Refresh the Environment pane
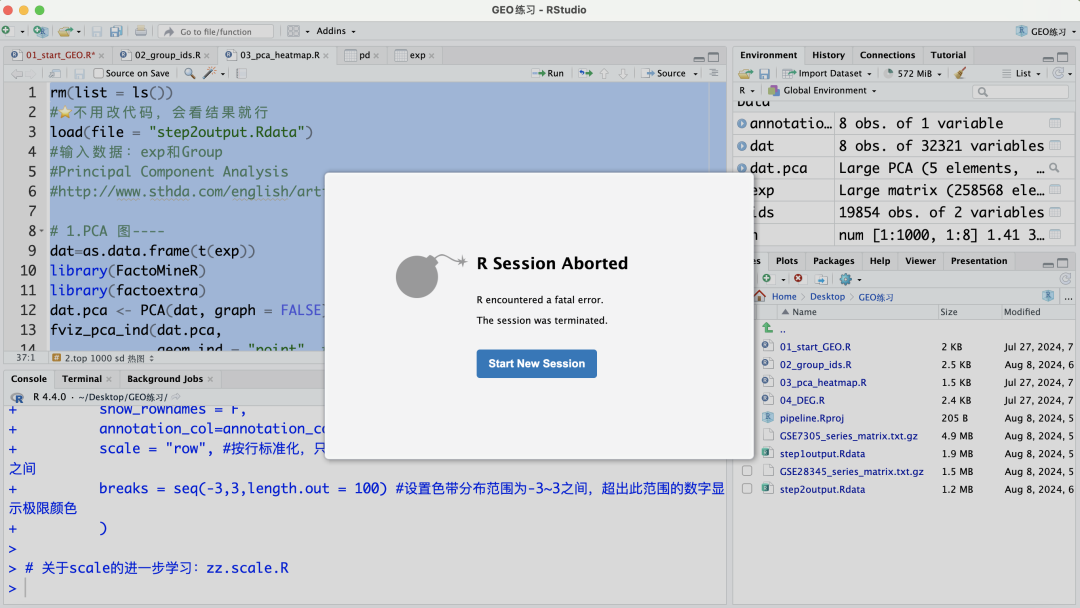Image resolution: width=1080 pixels, height=608 pixels. [x=1058, y=73]
